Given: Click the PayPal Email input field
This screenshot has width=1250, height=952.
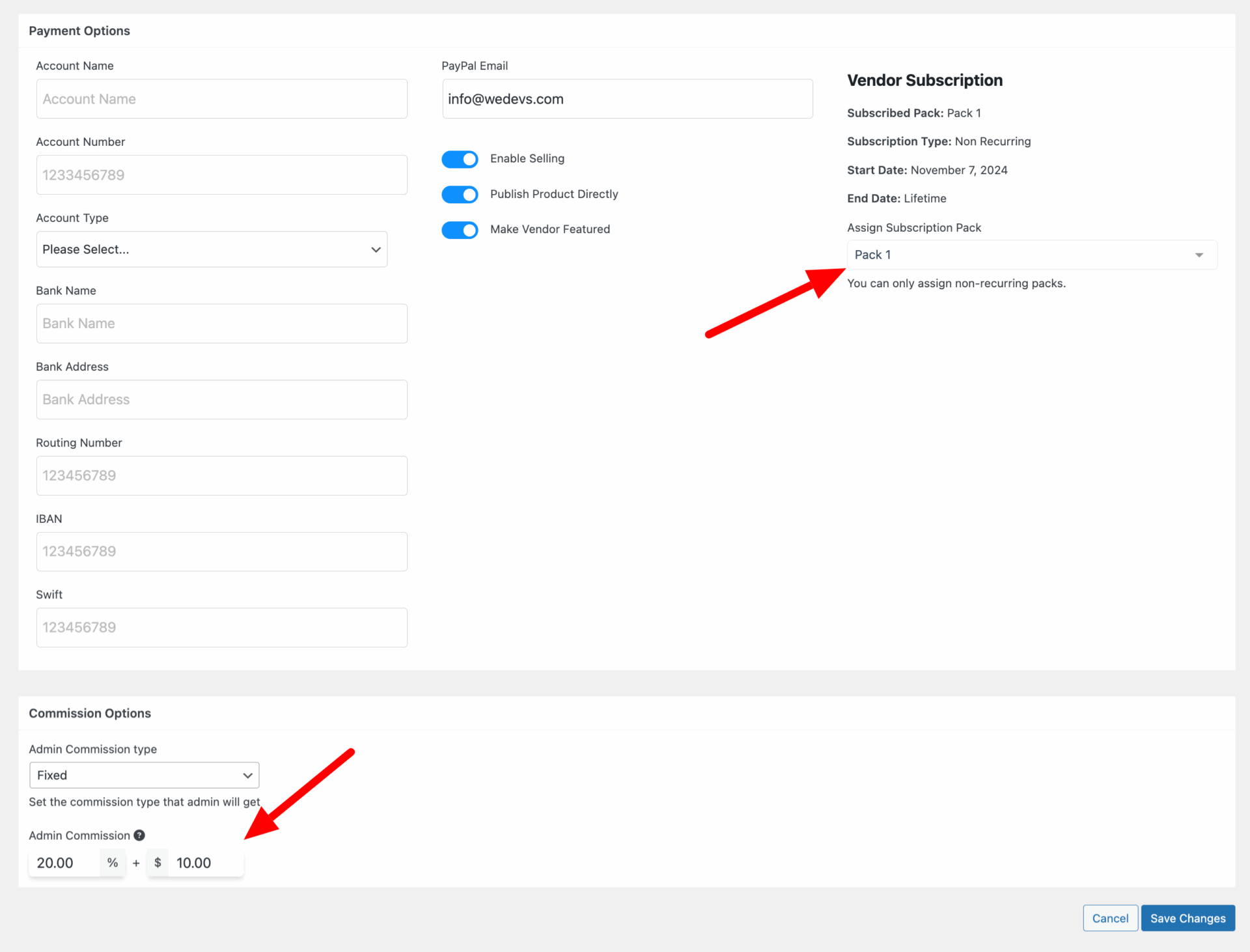Looking at the screenshot, I should (627, 99).
